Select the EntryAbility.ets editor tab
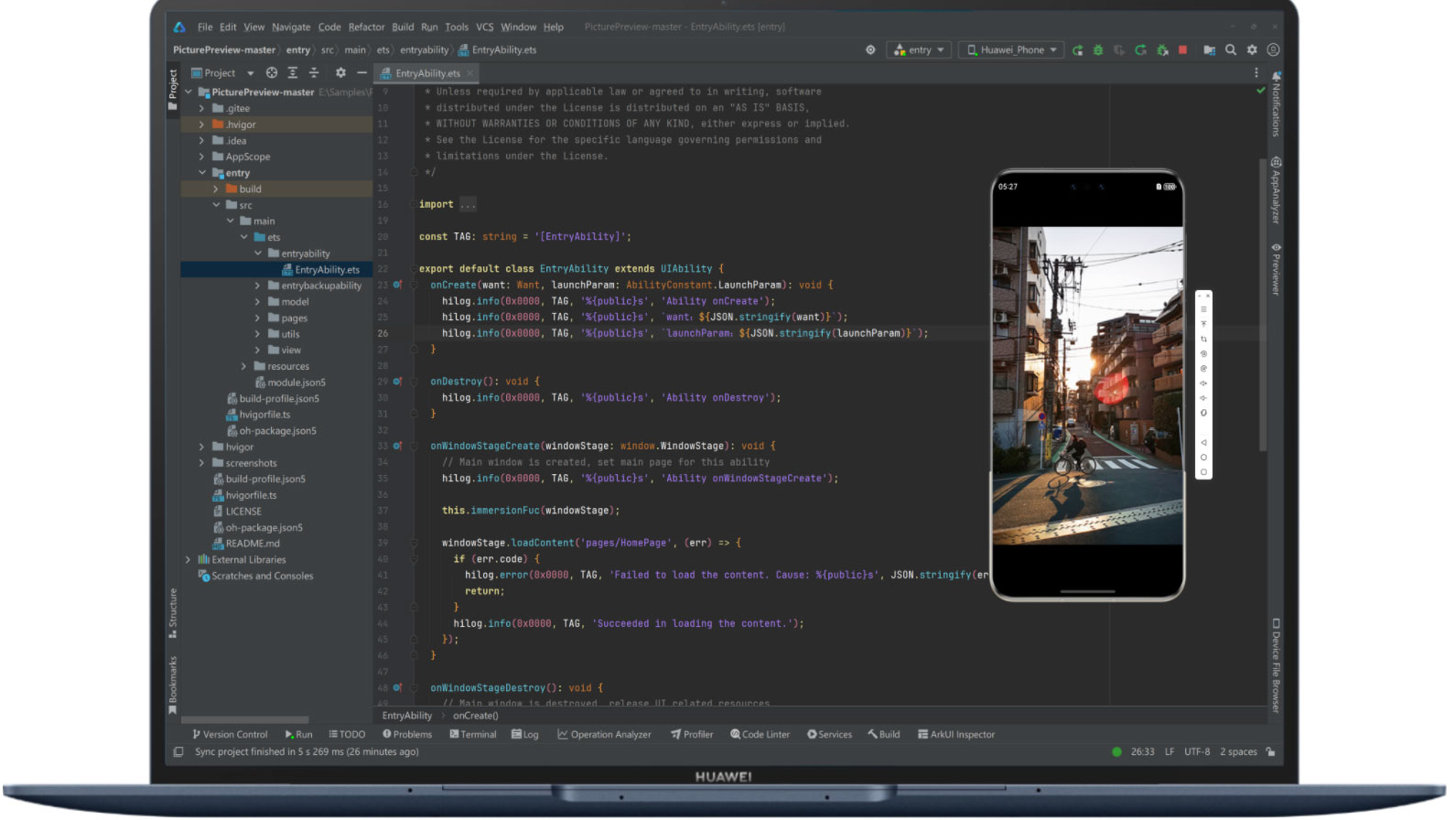This screenshot has height=820, width=1456. pyautogui.click(x=426, y=73)
